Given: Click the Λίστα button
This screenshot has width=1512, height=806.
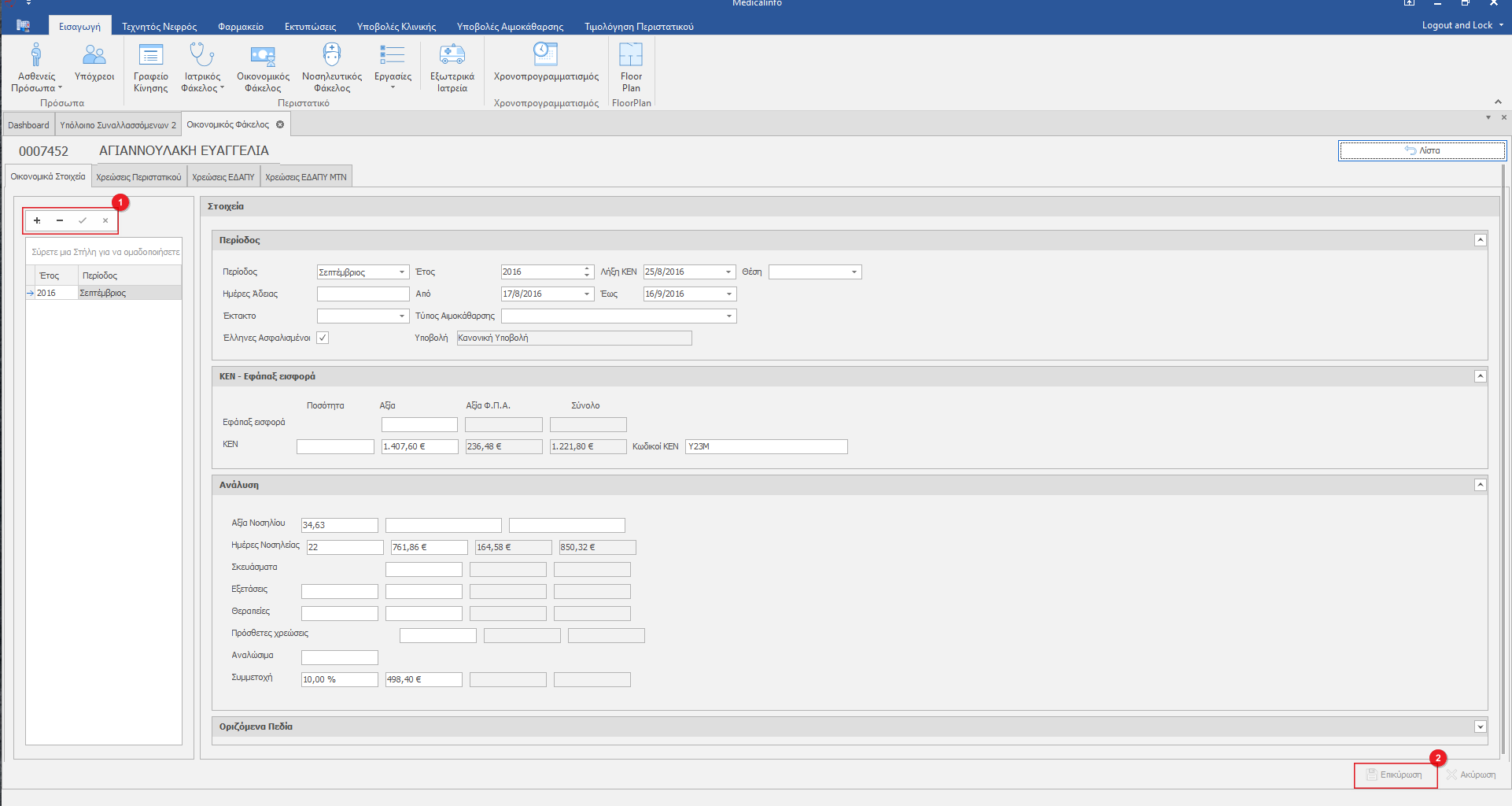Looking at the screenshot, I should pos(1422,150).
